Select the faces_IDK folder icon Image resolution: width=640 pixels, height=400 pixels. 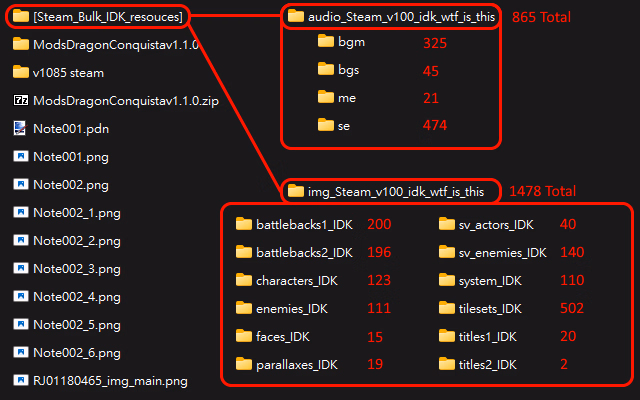tap(244, 336)
